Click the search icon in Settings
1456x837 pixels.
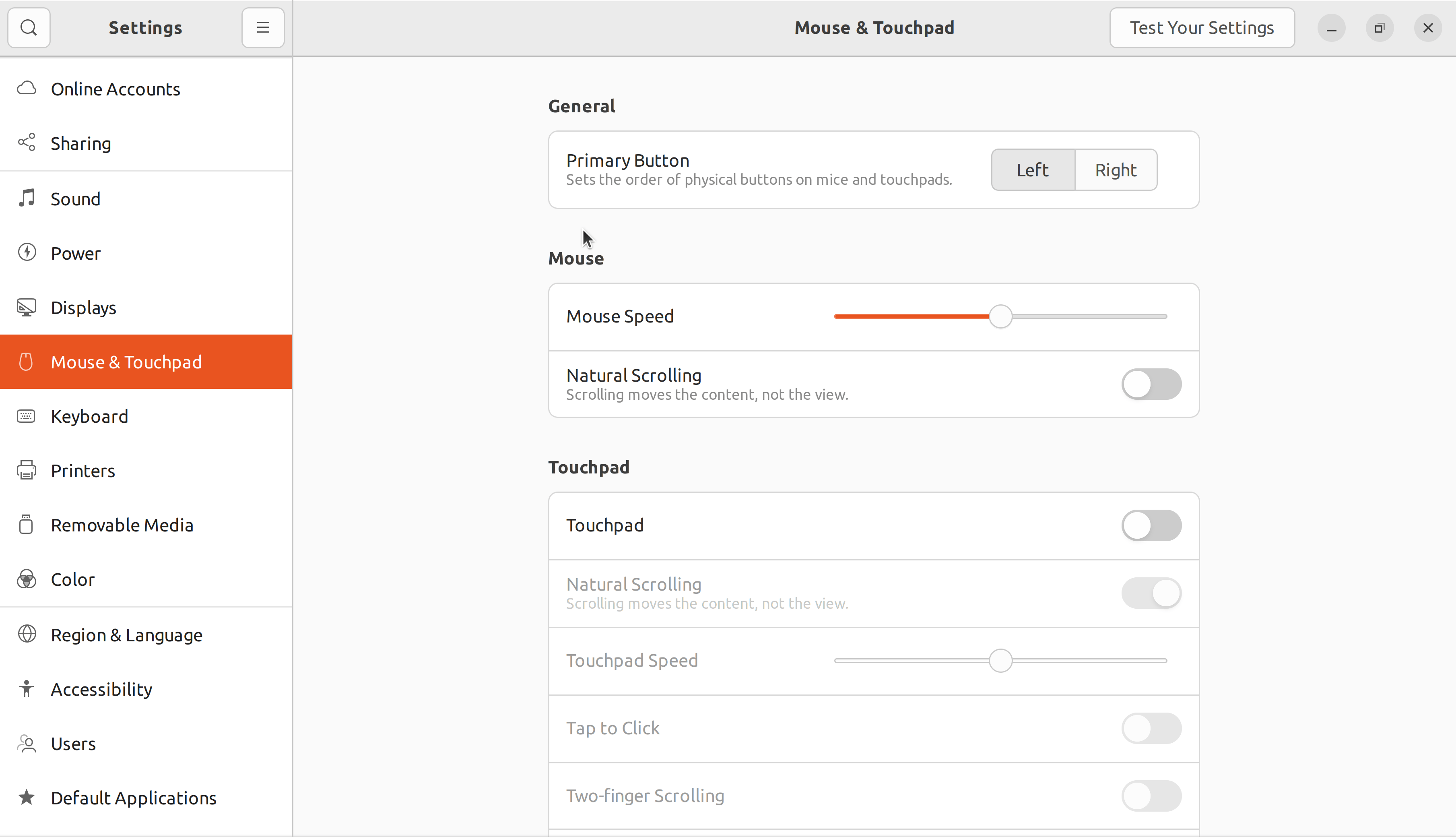click(x=29, y=27)
